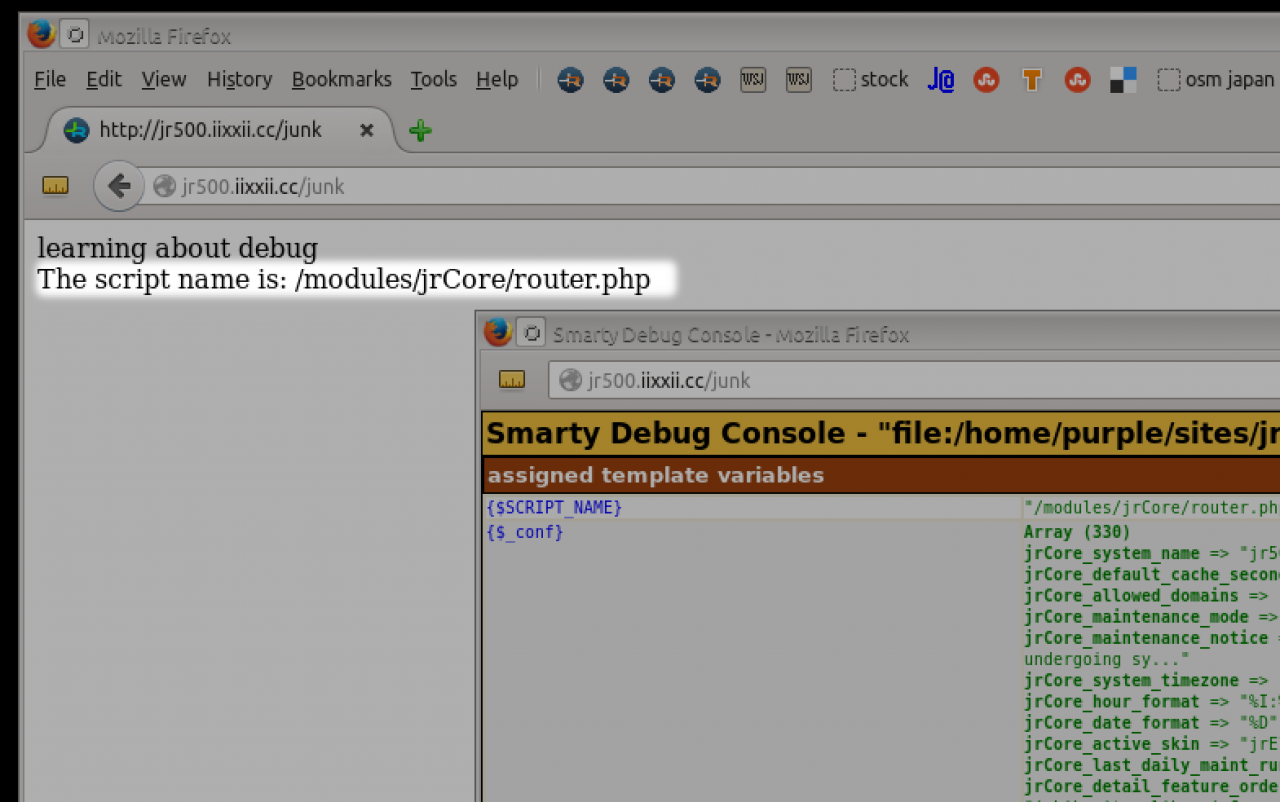The image size is (1280, 802).
Task: Click the Back navigation arrow button
Action: point(119,186)
